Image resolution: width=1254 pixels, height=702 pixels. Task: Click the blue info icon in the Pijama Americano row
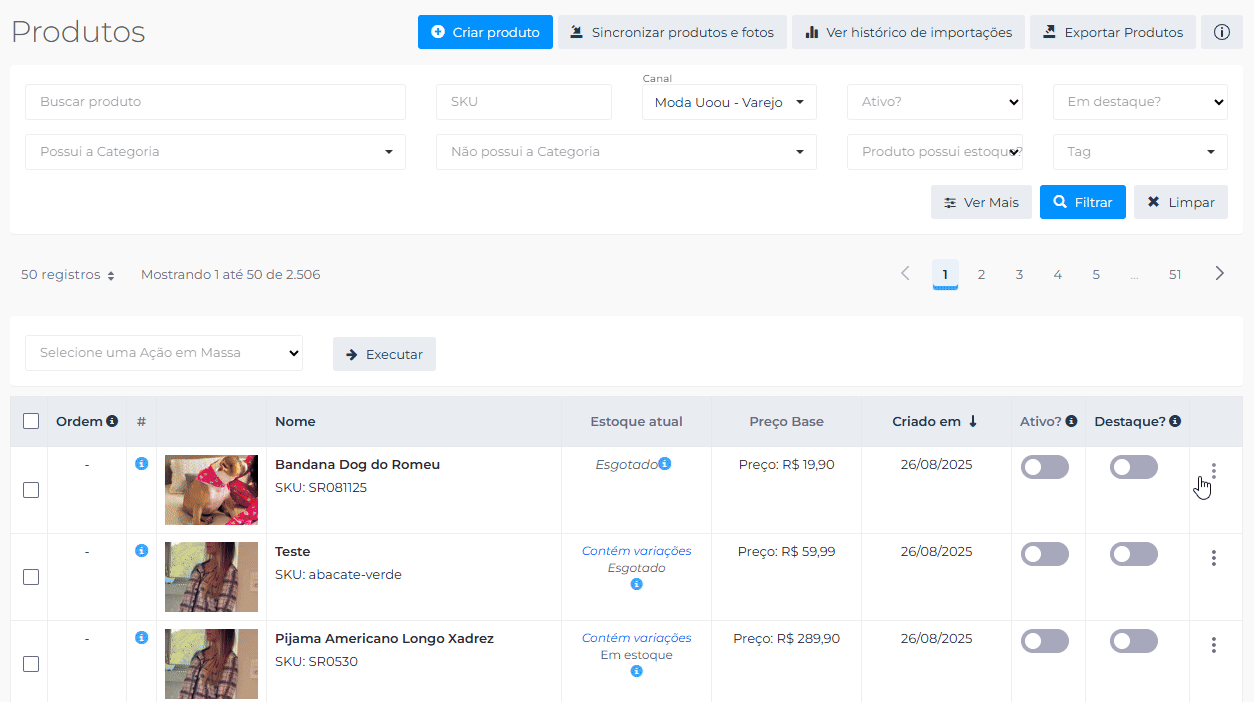[141, 637]
